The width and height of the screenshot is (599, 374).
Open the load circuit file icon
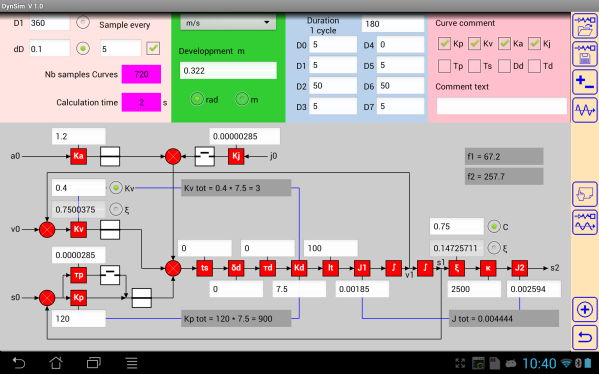(x=584, y=25)
